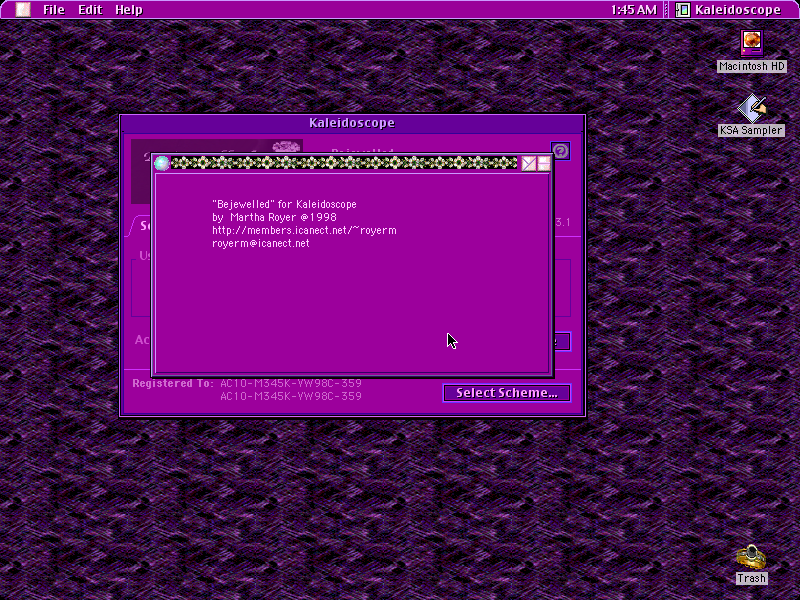Click the first AC10-M345K-VW98C-359 registration line

291,383
